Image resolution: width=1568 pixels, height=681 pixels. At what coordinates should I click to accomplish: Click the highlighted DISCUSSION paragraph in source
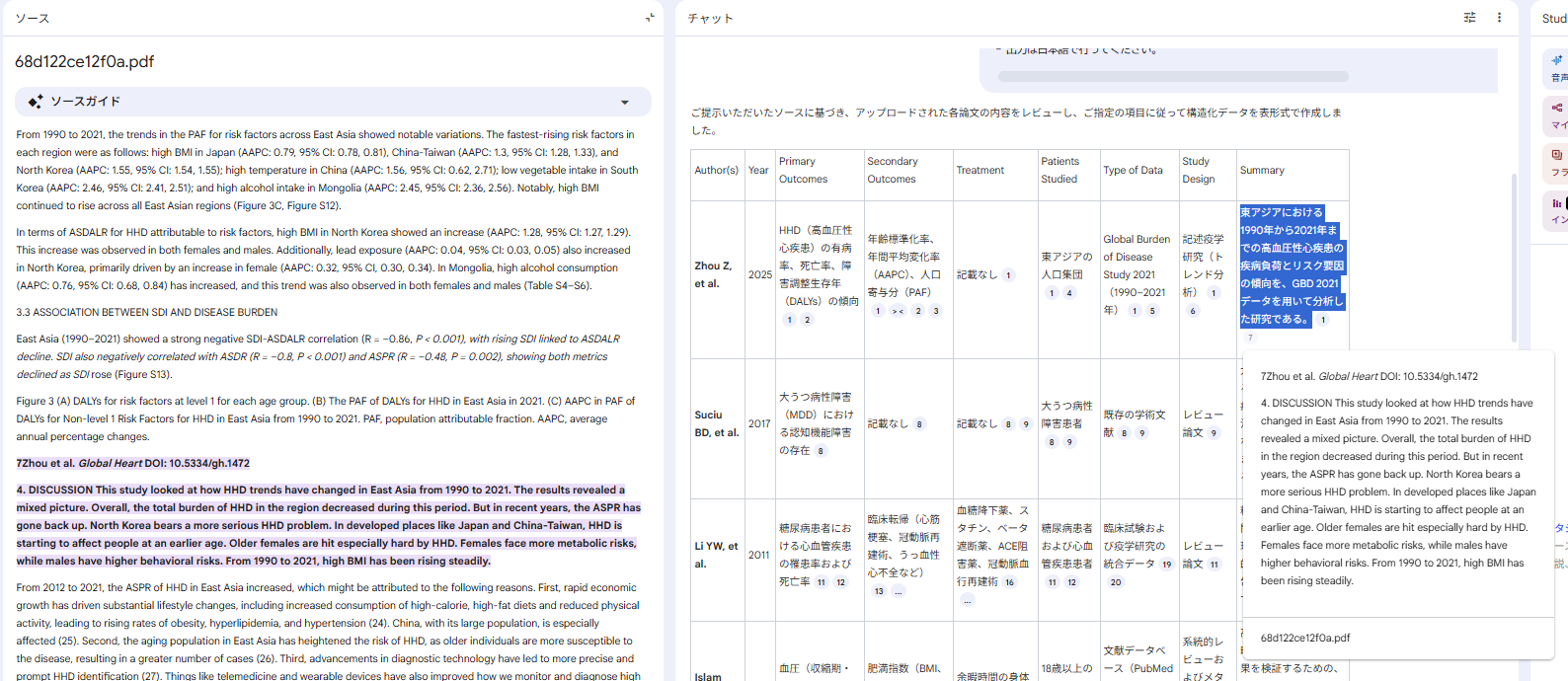(326, 525)
